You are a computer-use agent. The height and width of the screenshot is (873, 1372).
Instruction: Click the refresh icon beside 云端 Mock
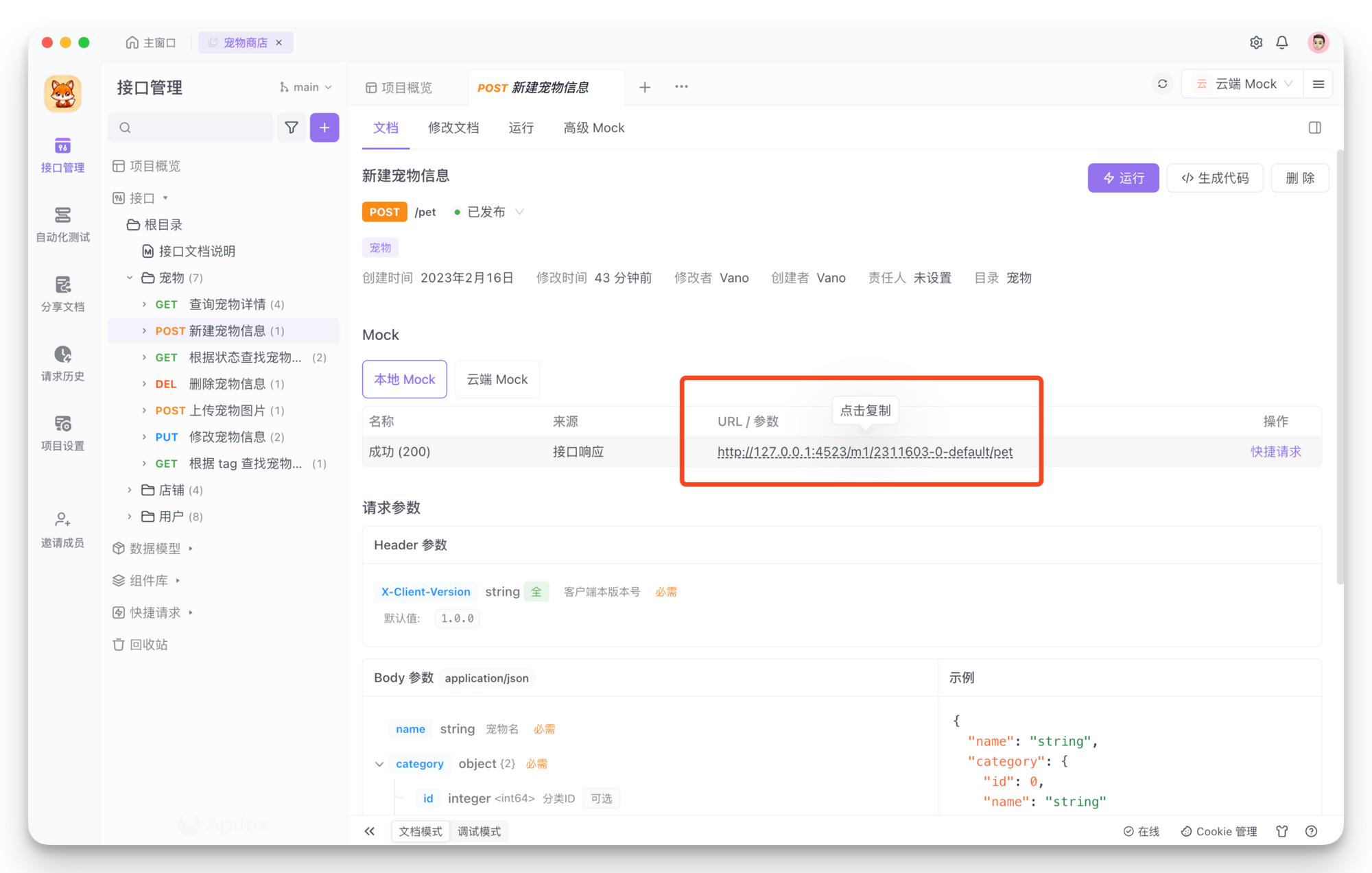pos(1162,84)
